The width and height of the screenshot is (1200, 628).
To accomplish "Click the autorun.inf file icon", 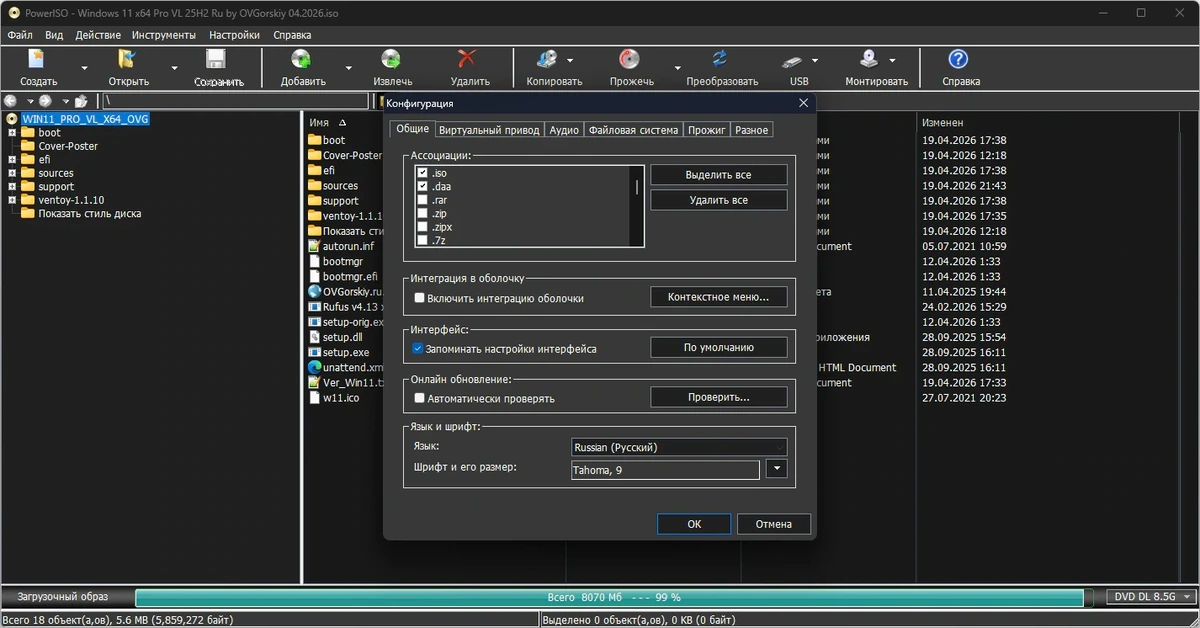I will click(314, 246).
